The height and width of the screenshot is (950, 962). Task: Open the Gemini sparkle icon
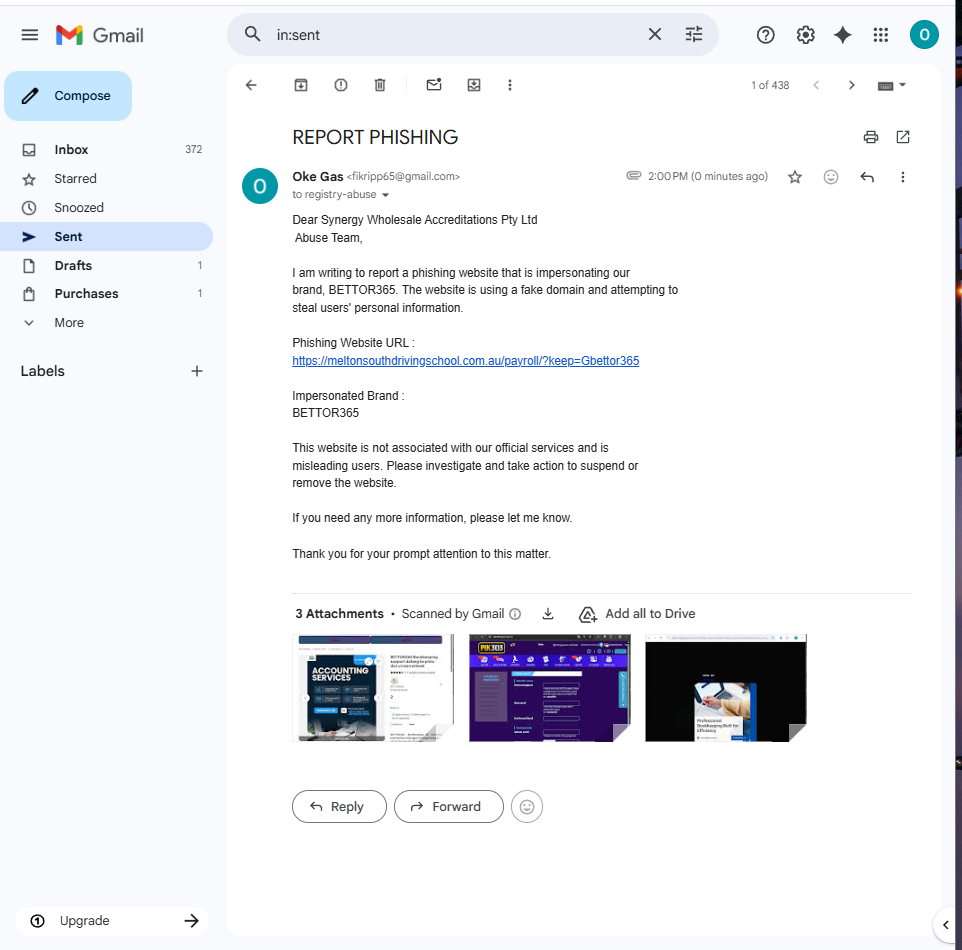tap(842, 35)
